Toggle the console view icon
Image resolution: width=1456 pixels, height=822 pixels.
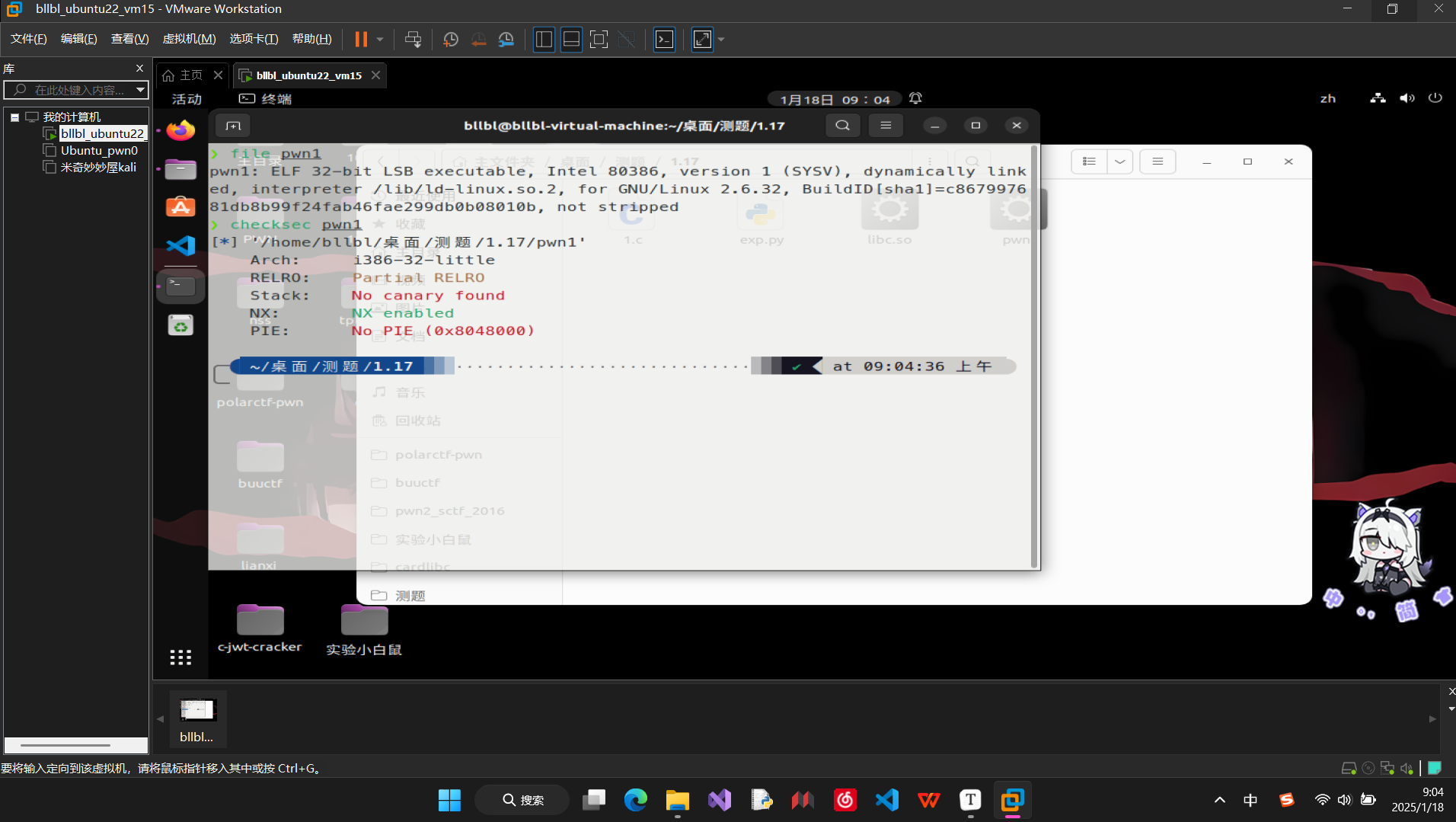point(665,39)
